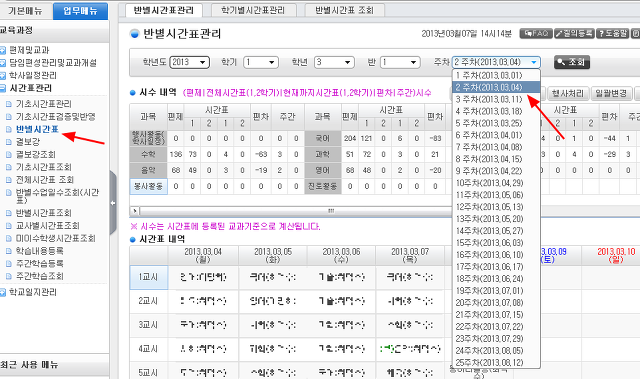Open 주간학습조회 menu item
This screenshot has height=379, width=640.
coord(40,276)
